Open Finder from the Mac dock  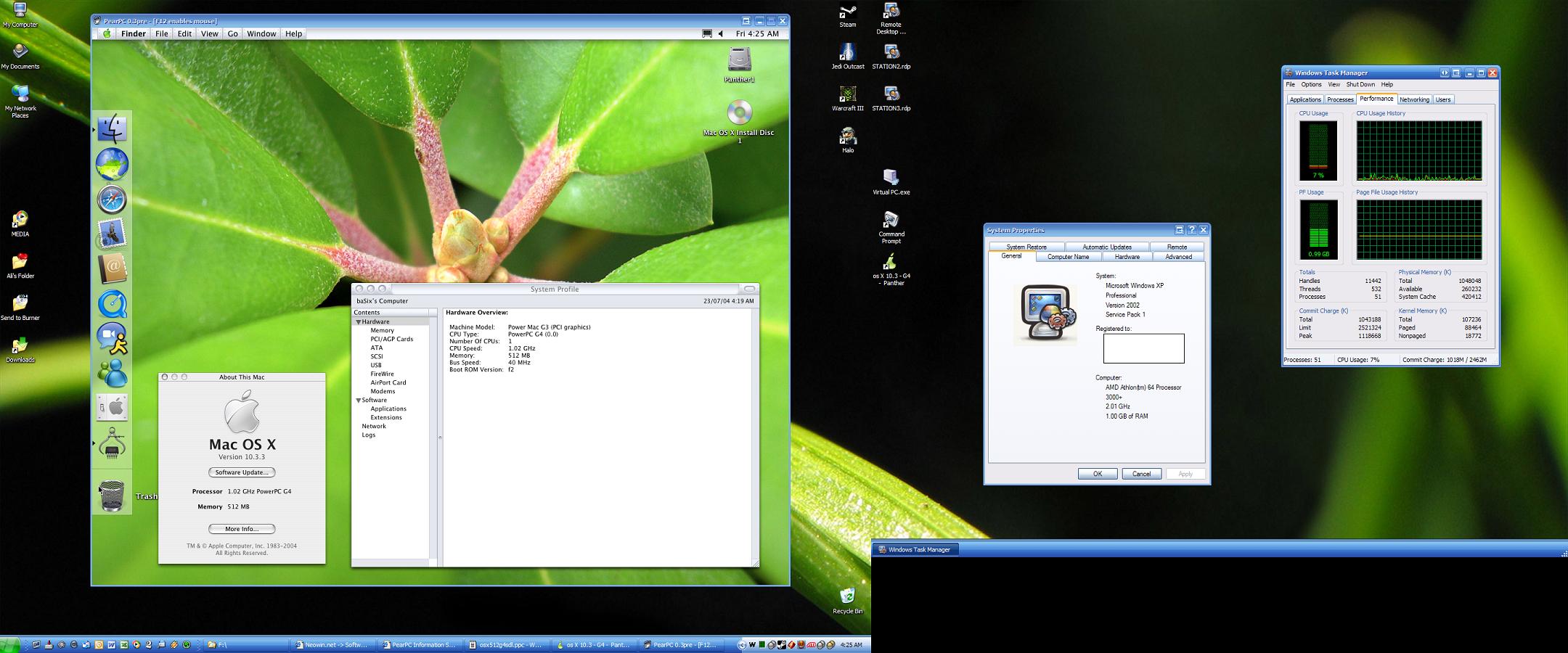click(x=113, y=130)
